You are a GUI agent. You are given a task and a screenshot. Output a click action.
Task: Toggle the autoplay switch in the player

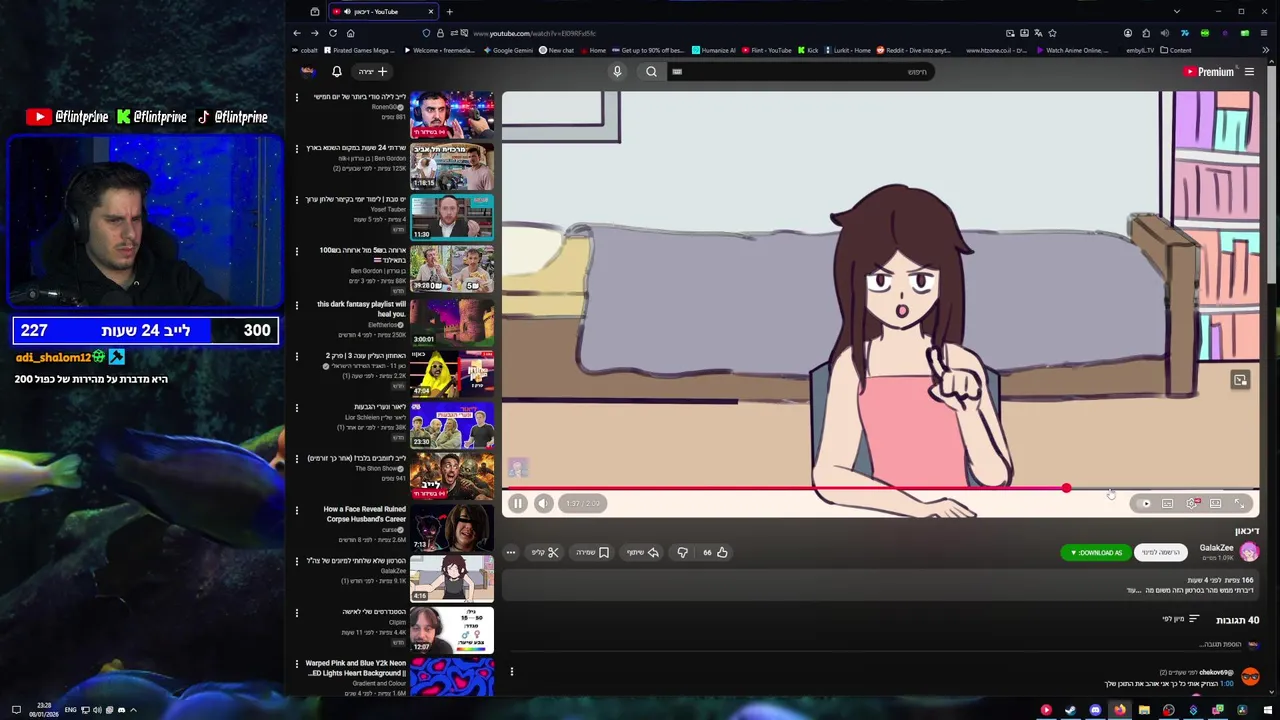pyautogui.click(x=1143, y=503)
